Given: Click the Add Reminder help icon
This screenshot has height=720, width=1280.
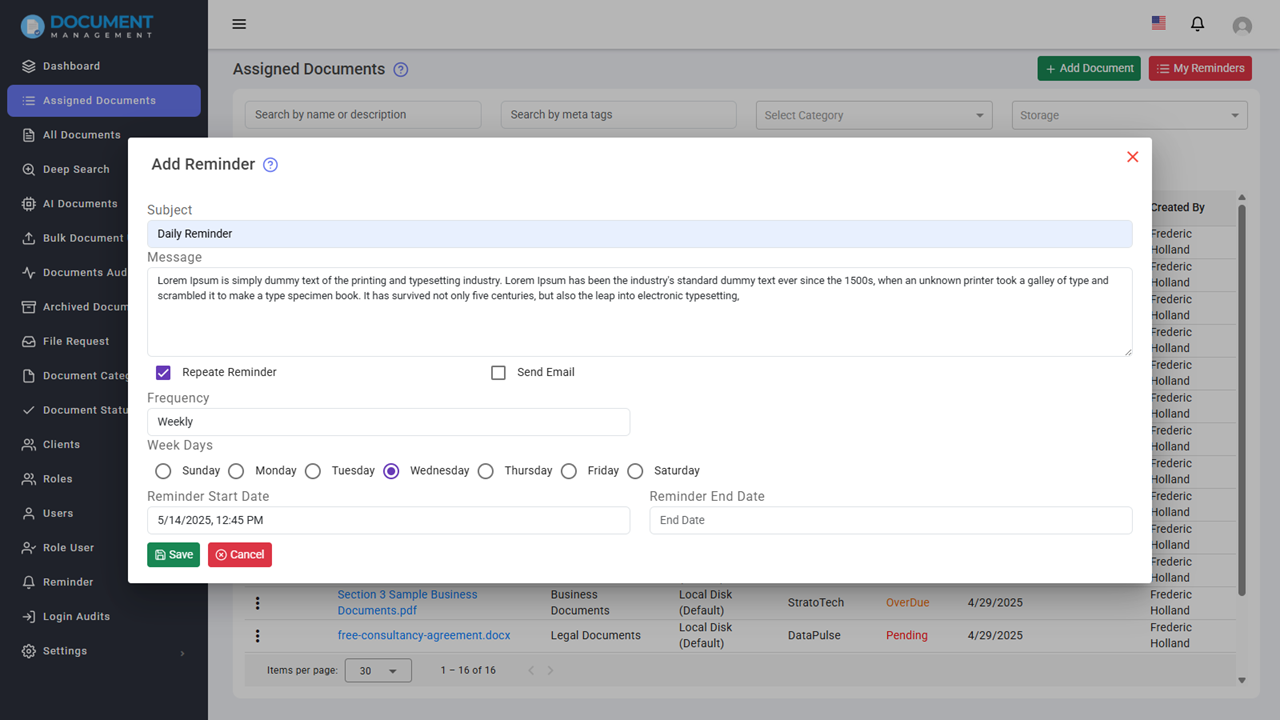Looking at the screenshot, I should [270, 165].
